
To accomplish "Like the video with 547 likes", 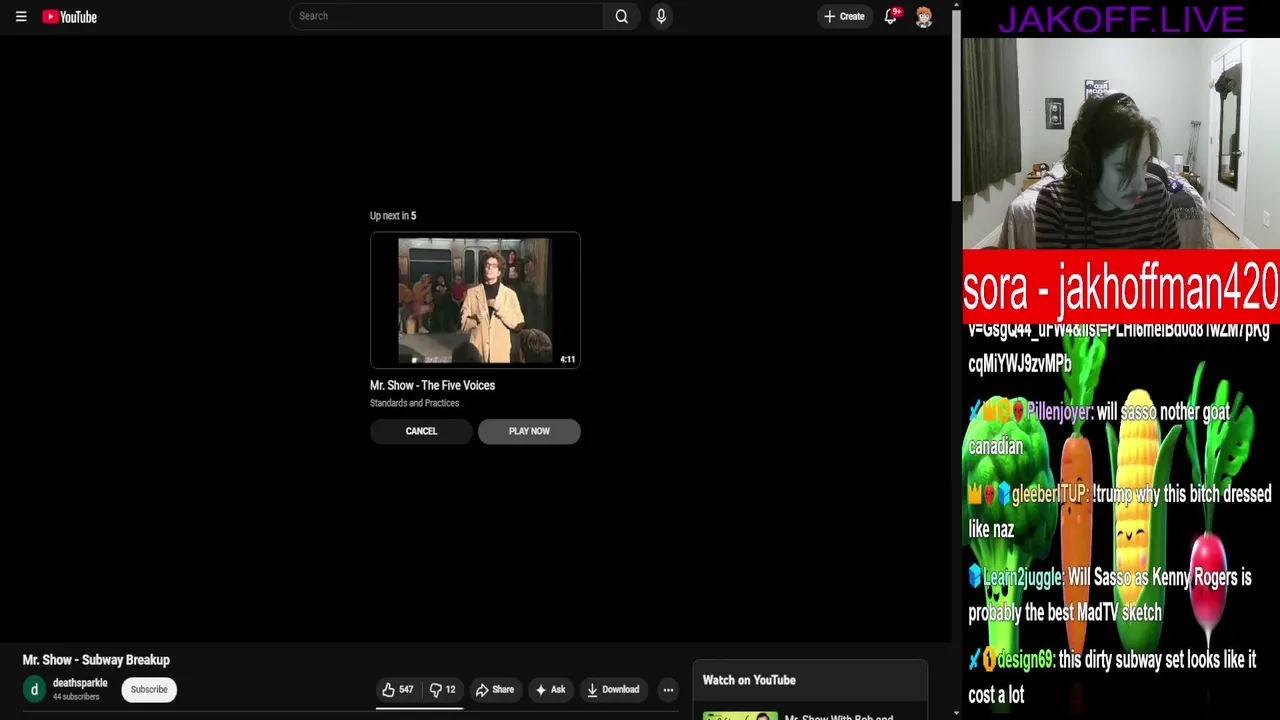I will point(397,689).
